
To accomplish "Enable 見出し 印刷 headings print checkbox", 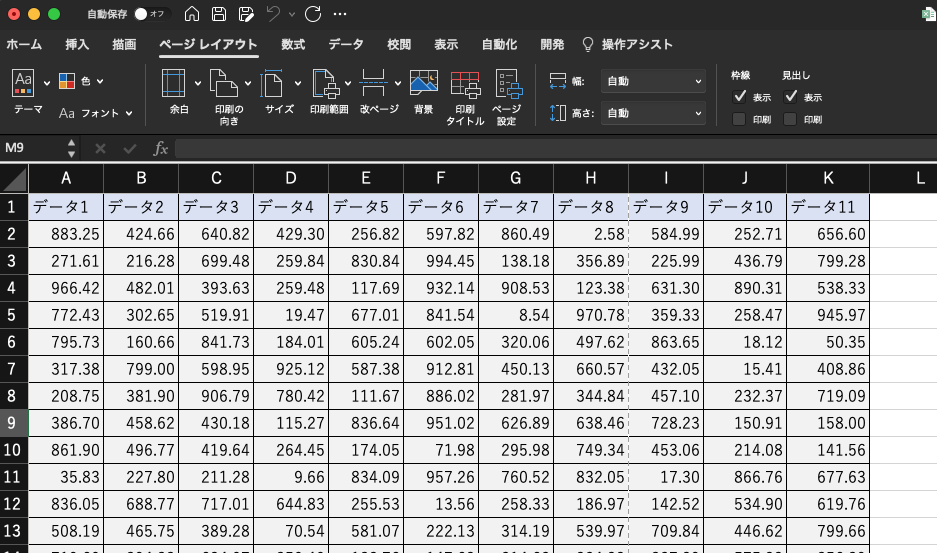I will [x=791, y=120].
